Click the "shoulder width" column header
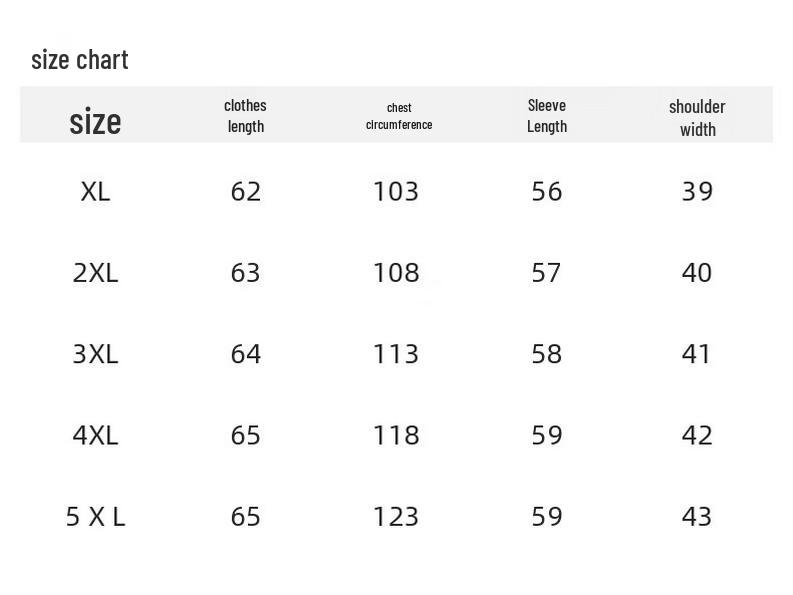The image size is (793, 595). click(697, 117)
